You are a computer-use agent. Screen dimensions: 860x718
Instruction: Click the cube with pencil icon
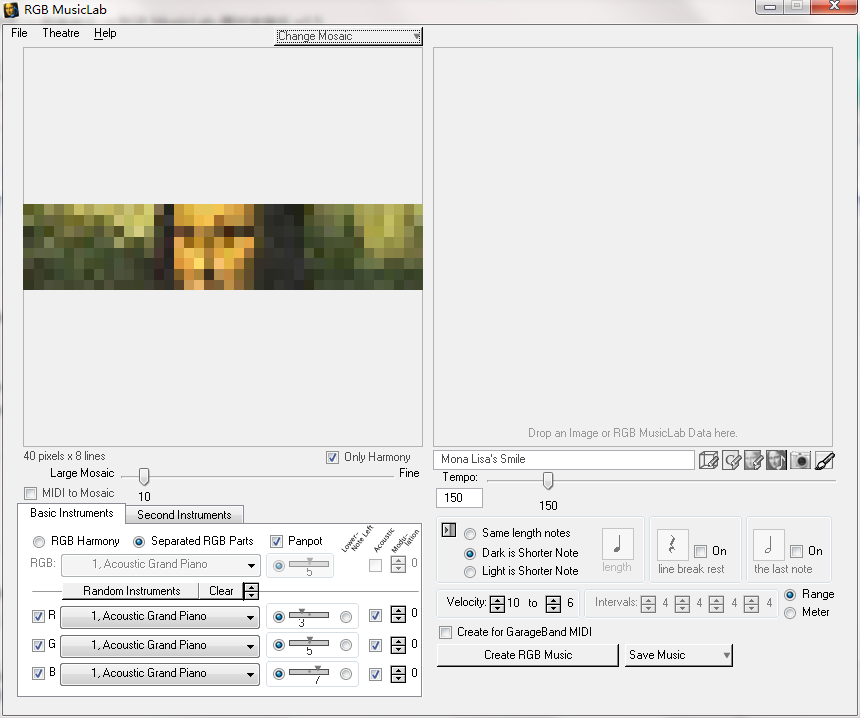click(708, 460)
